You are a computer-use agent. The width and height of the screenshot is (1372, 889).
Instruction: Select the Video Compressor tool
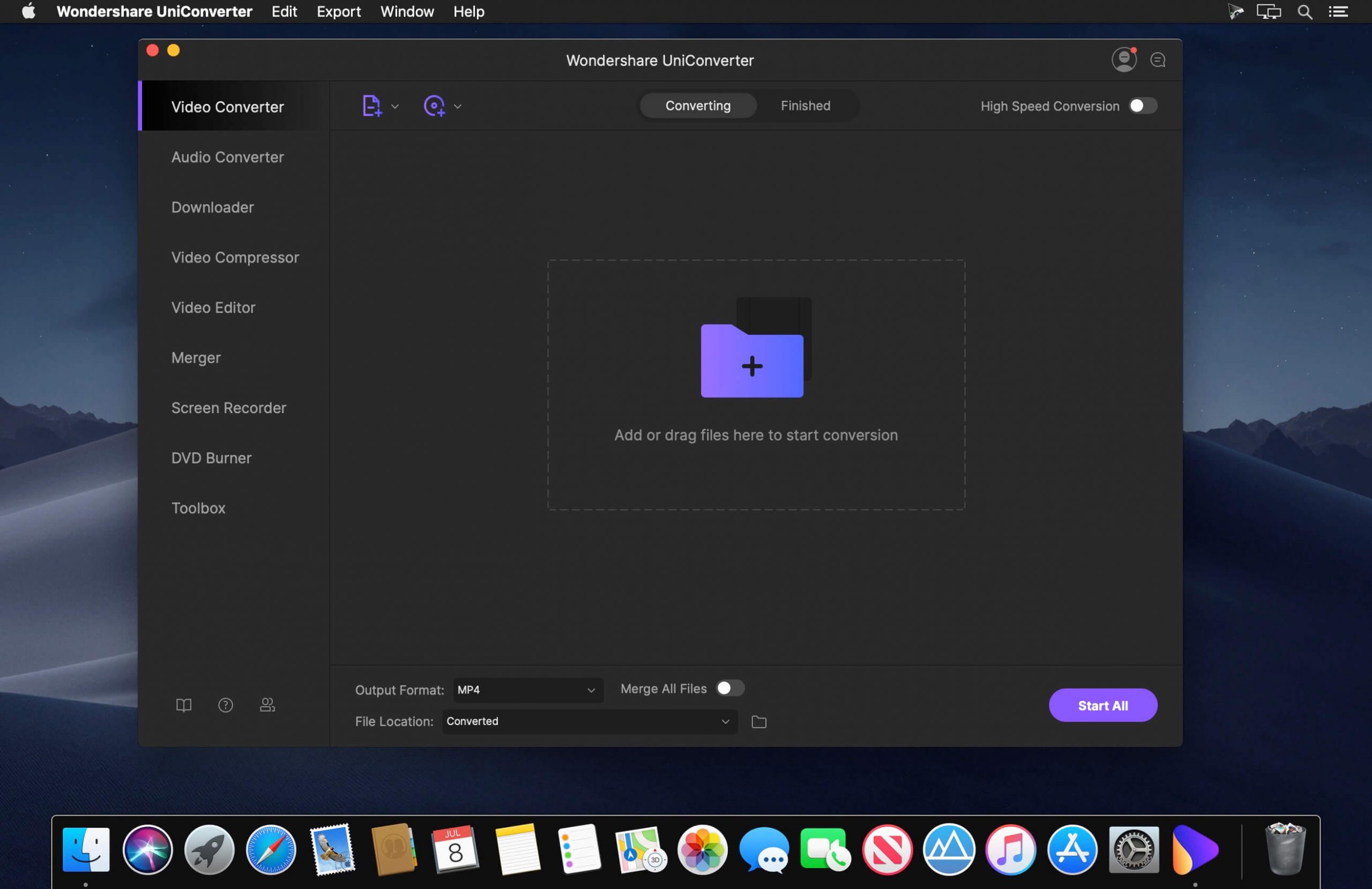click(x=235, y=257)
